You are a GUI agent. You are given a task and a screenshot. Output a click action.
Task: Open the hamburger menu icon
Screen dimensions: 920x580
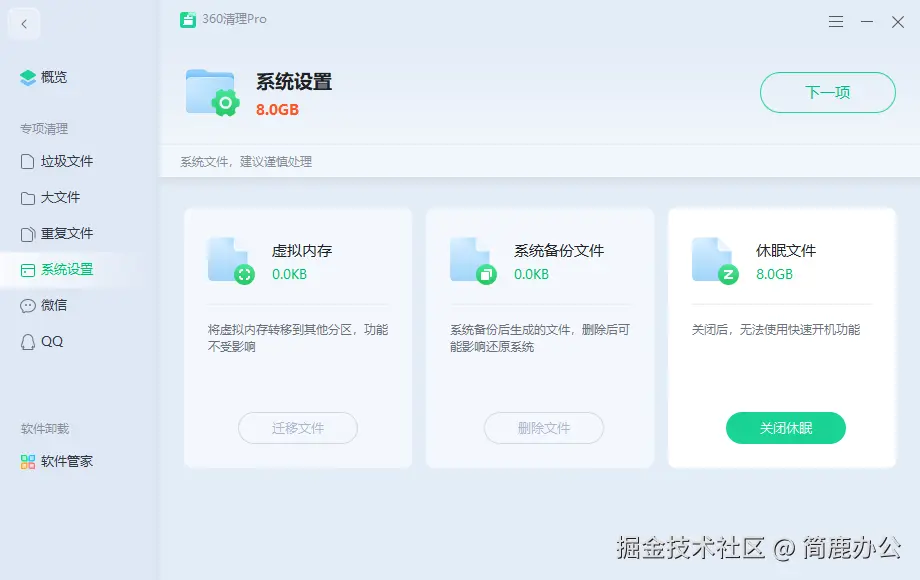tap(836, 22)
